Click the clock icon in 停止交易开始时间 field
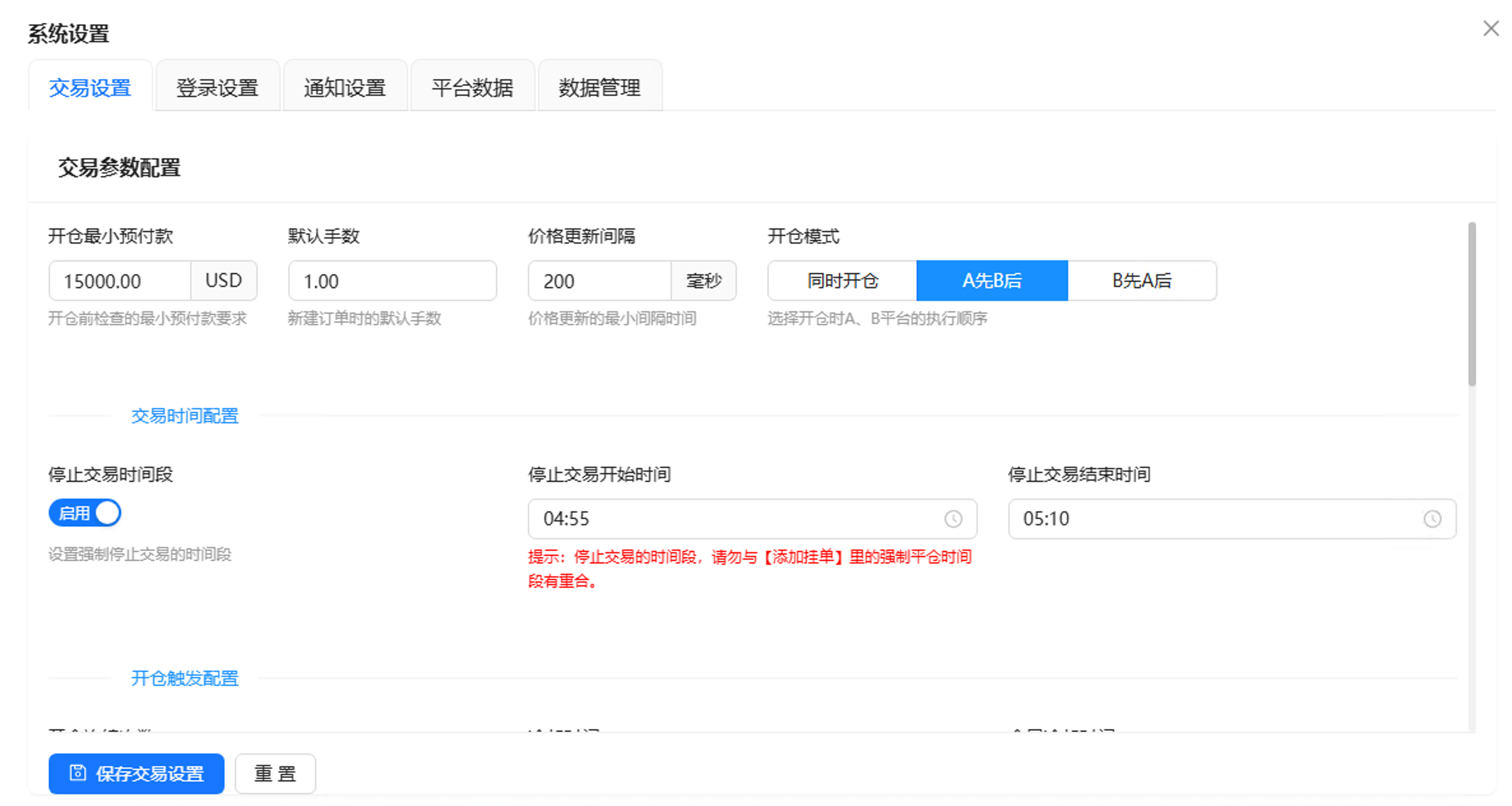1512x806 pixels. (x=953, y=519)
